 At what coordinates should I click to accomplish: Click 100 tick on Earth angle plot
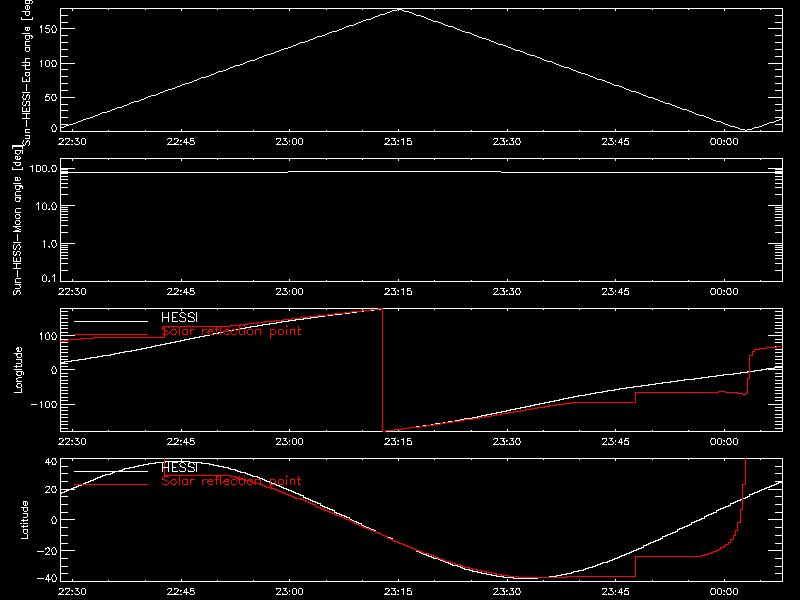48,64
